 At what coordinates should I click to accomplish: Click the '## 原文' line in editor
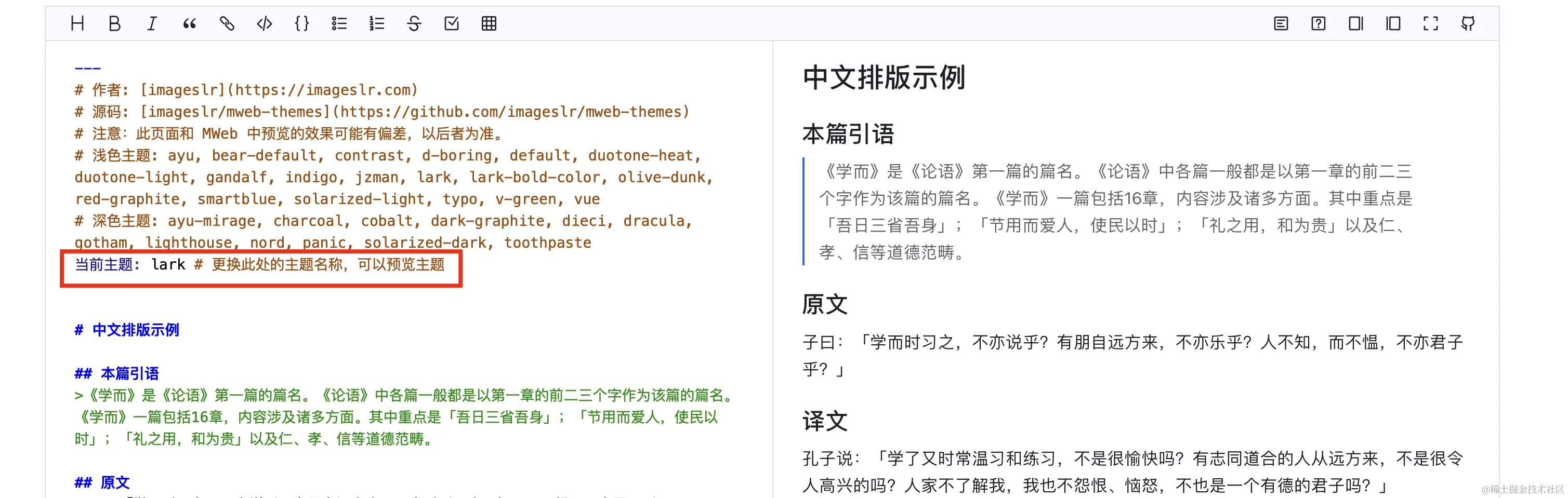[102, 483]
